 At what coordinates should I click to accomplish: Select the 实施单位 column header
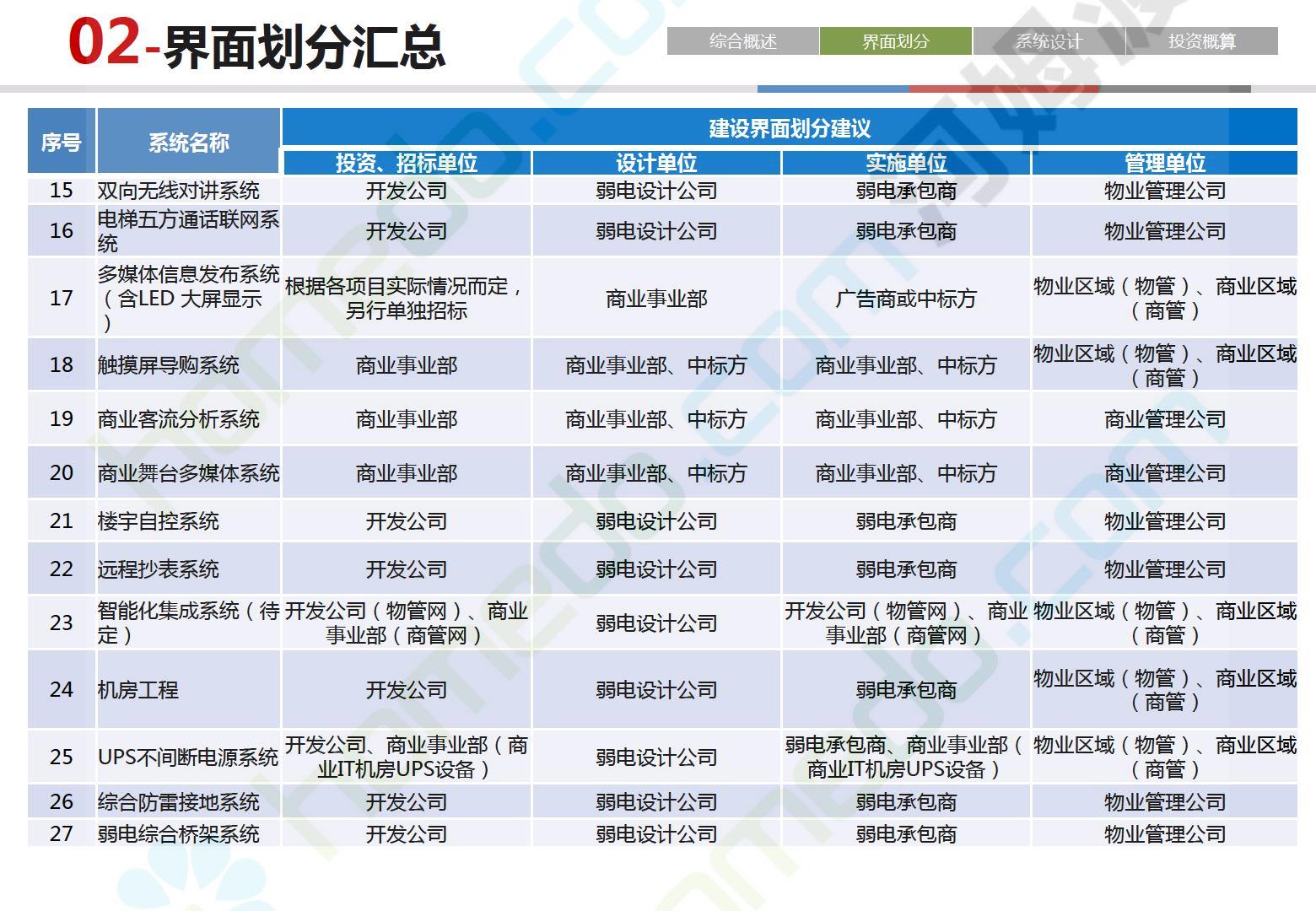click(906, 163)
